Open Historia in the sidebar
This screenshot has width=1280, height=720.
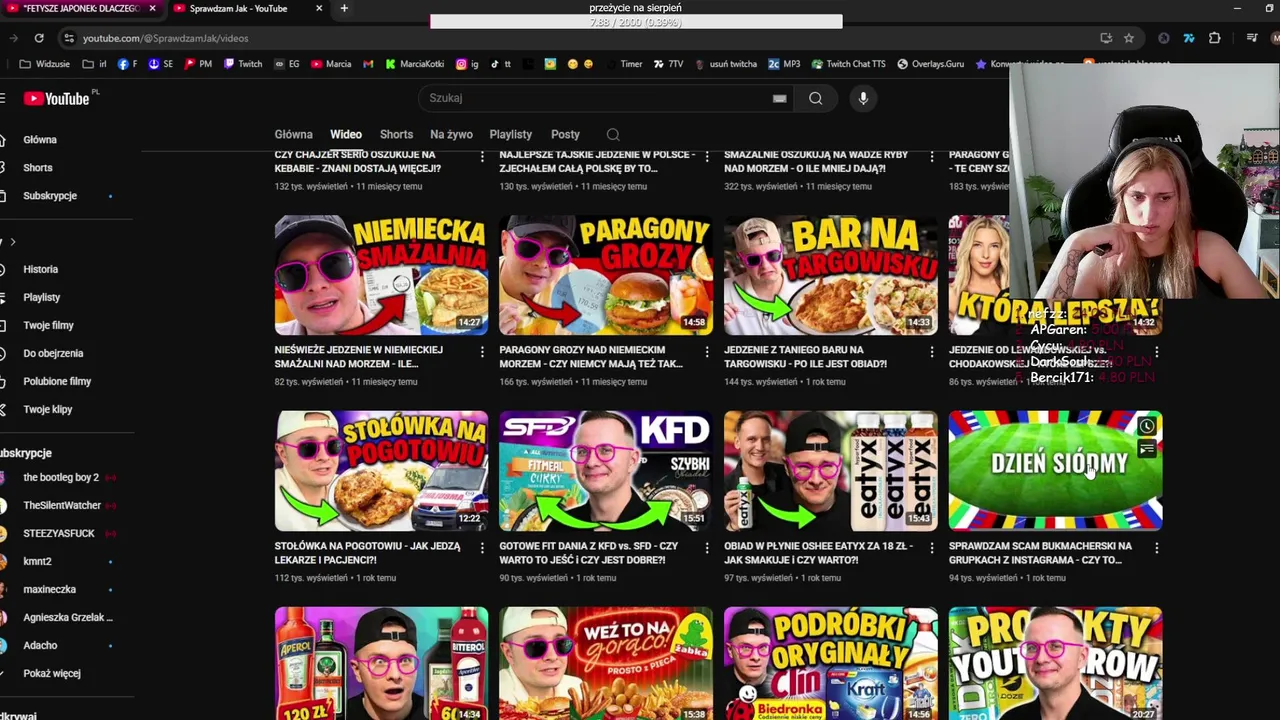(x=40, y=269)
